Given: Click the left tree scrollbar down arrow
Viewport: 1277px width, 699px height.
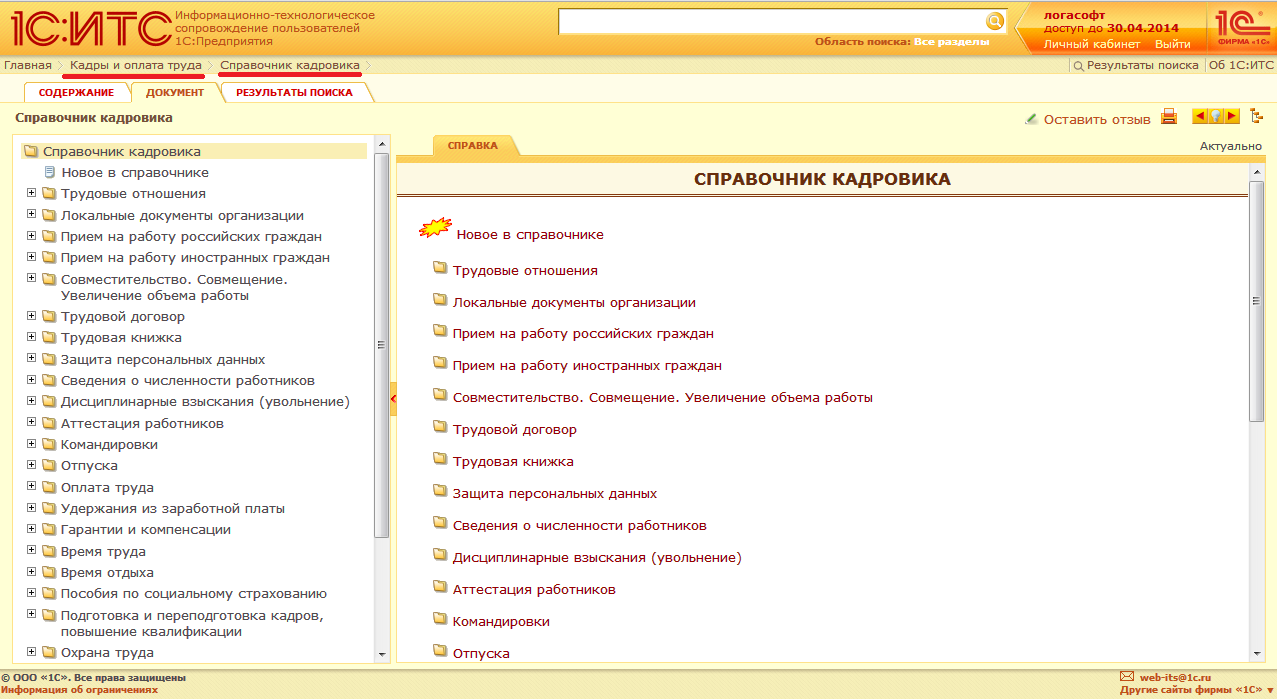Looking at the screenshot, I should click(x=381, y=654).
